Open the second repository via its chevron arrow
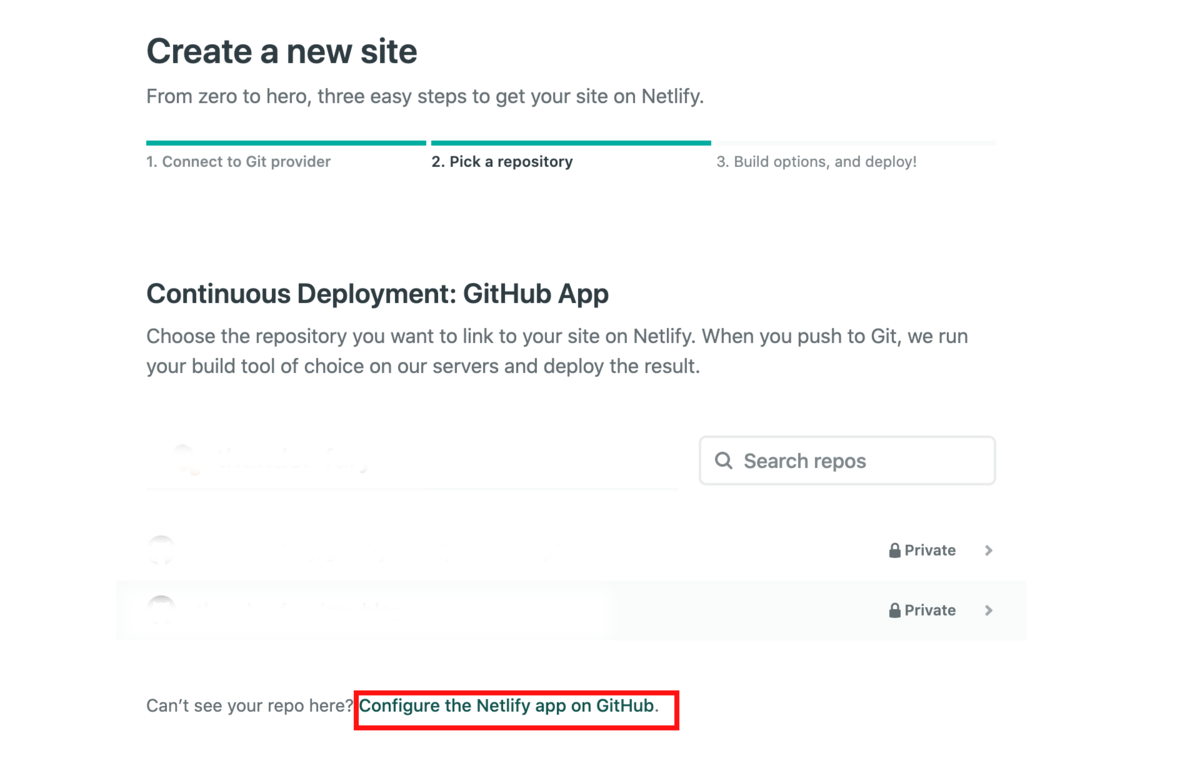The width and height of the screenshot is (1200, 766). coord(988,610)
